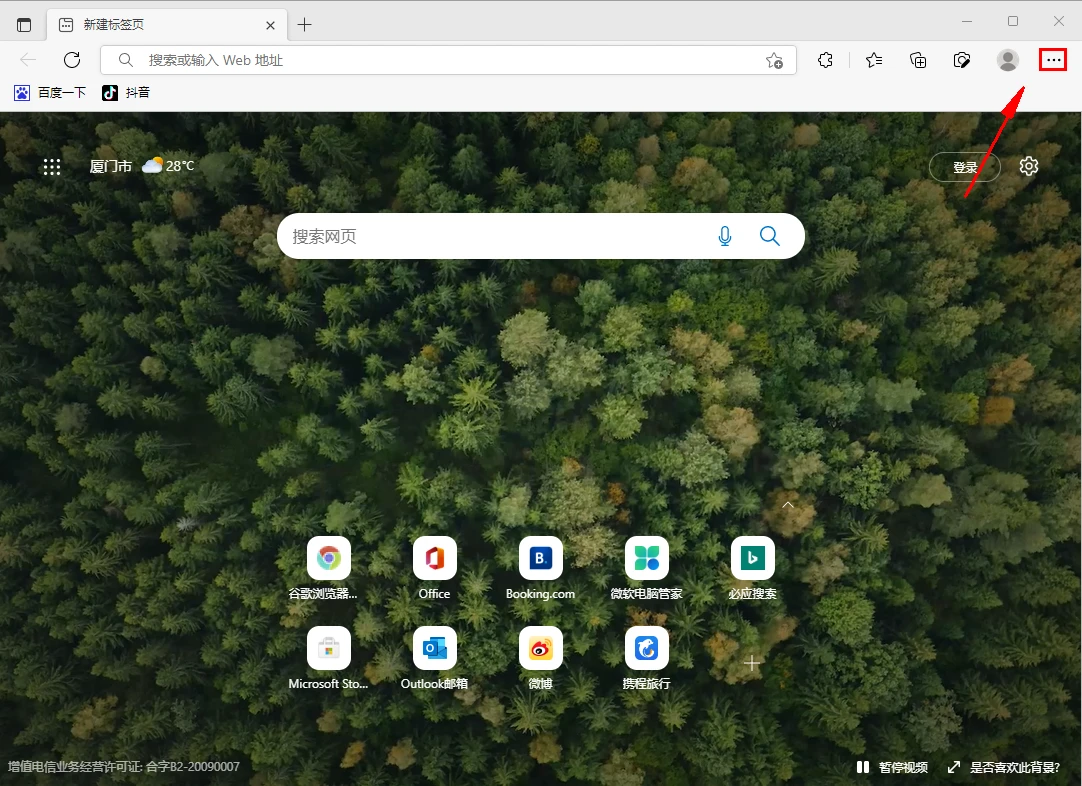Open the 必应搜索 quick link
The width and height of the screenshot is (1082, 786).
tap(752, 568)
